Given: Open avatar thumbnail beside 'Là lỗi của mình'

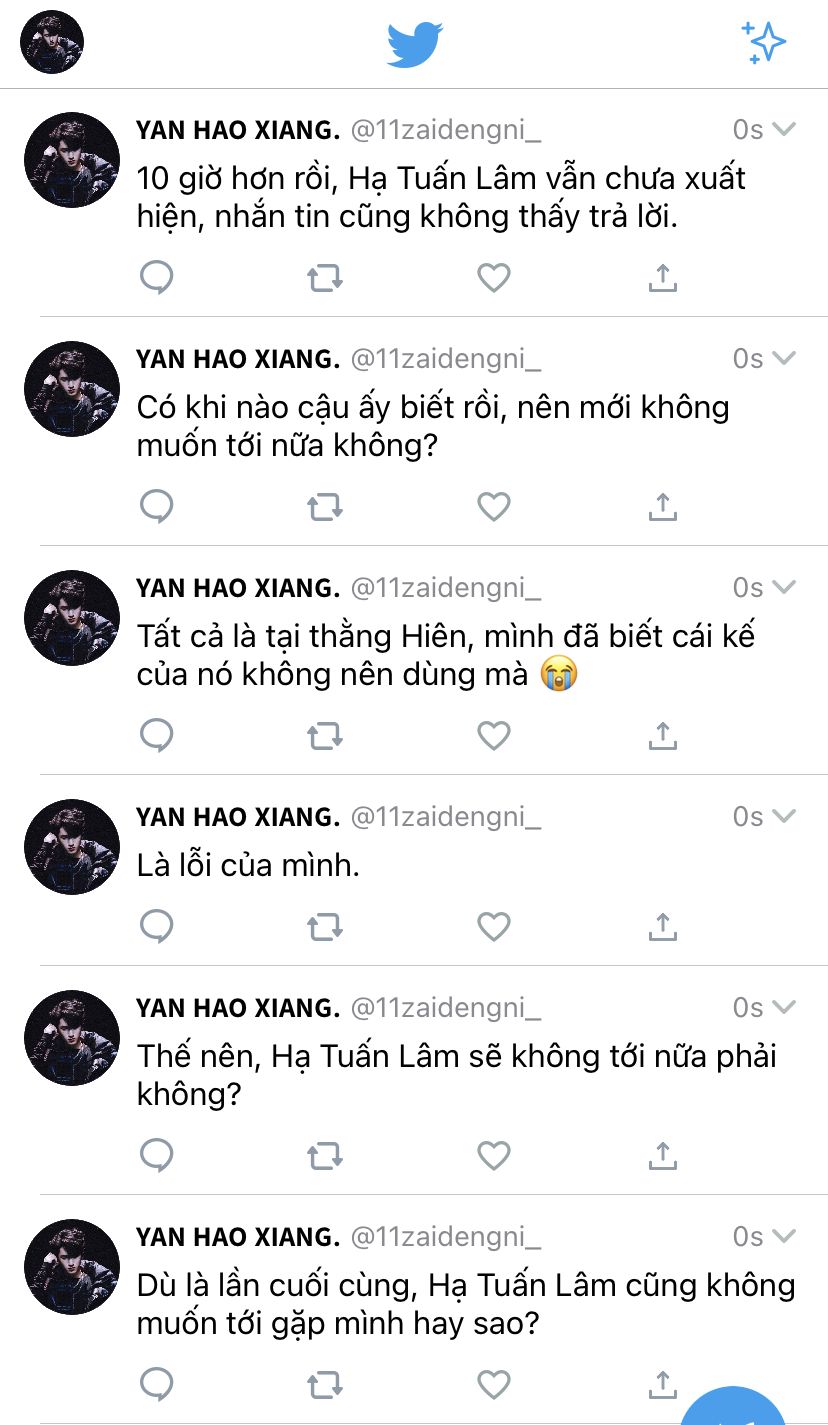Looking at the screenshot, I should tap(72, 847).
